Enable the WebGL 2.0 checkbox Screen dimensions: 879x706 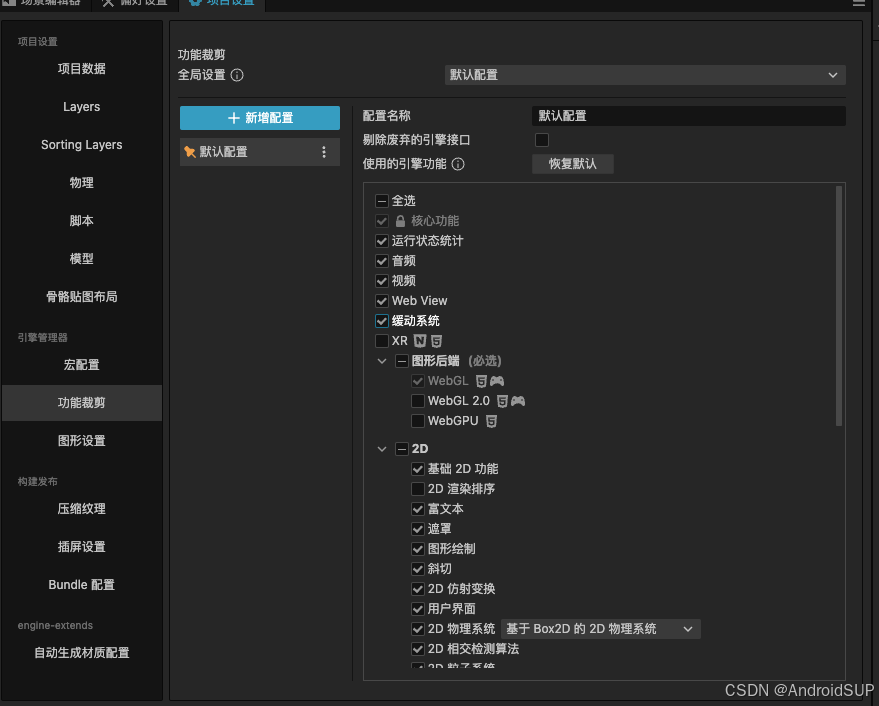[x=418, y=401]
